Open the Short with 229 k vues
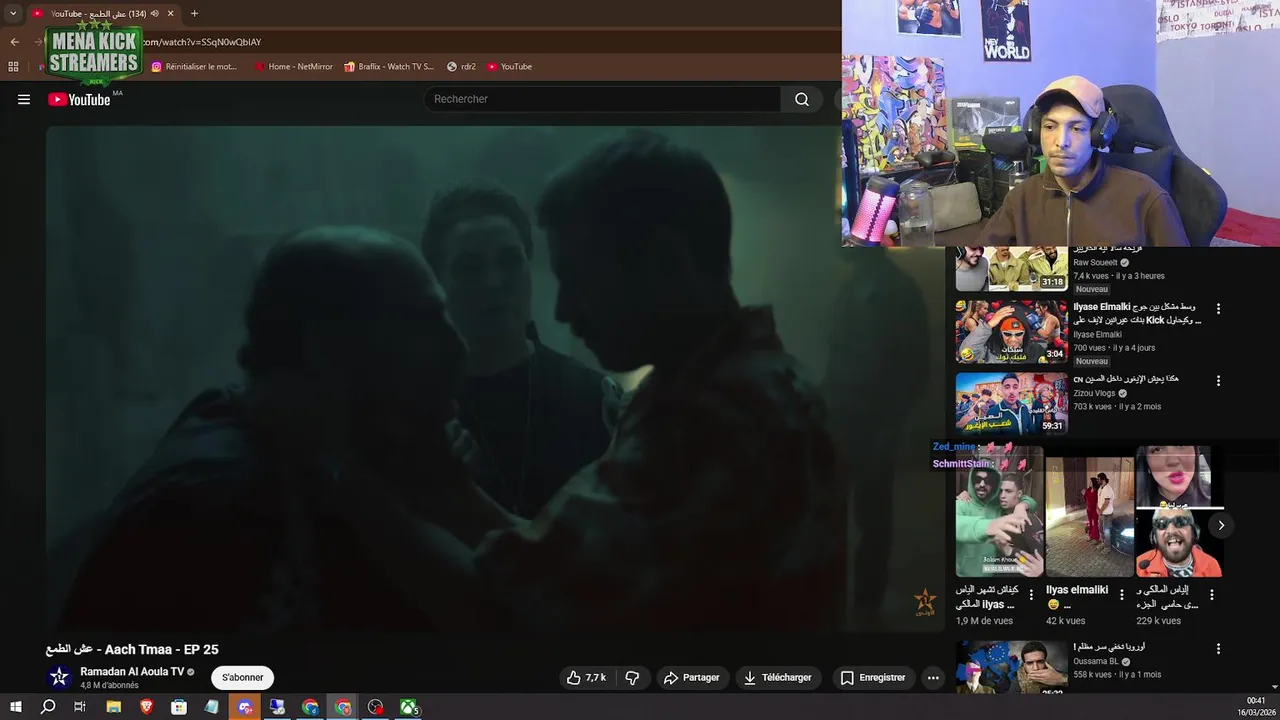 pyautogui.click(x=1179, y=512)
